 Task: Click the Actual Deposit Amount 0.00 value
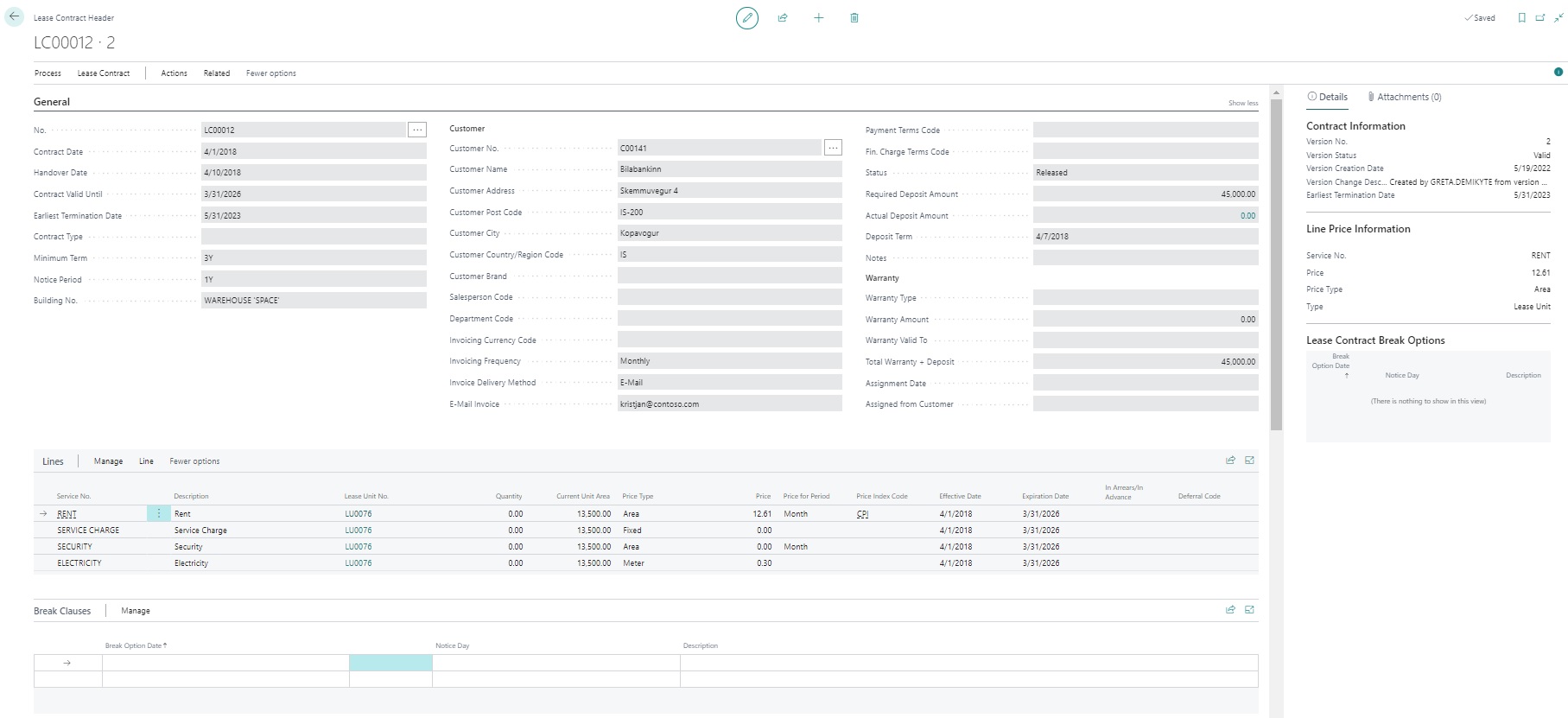point(1247,216)
